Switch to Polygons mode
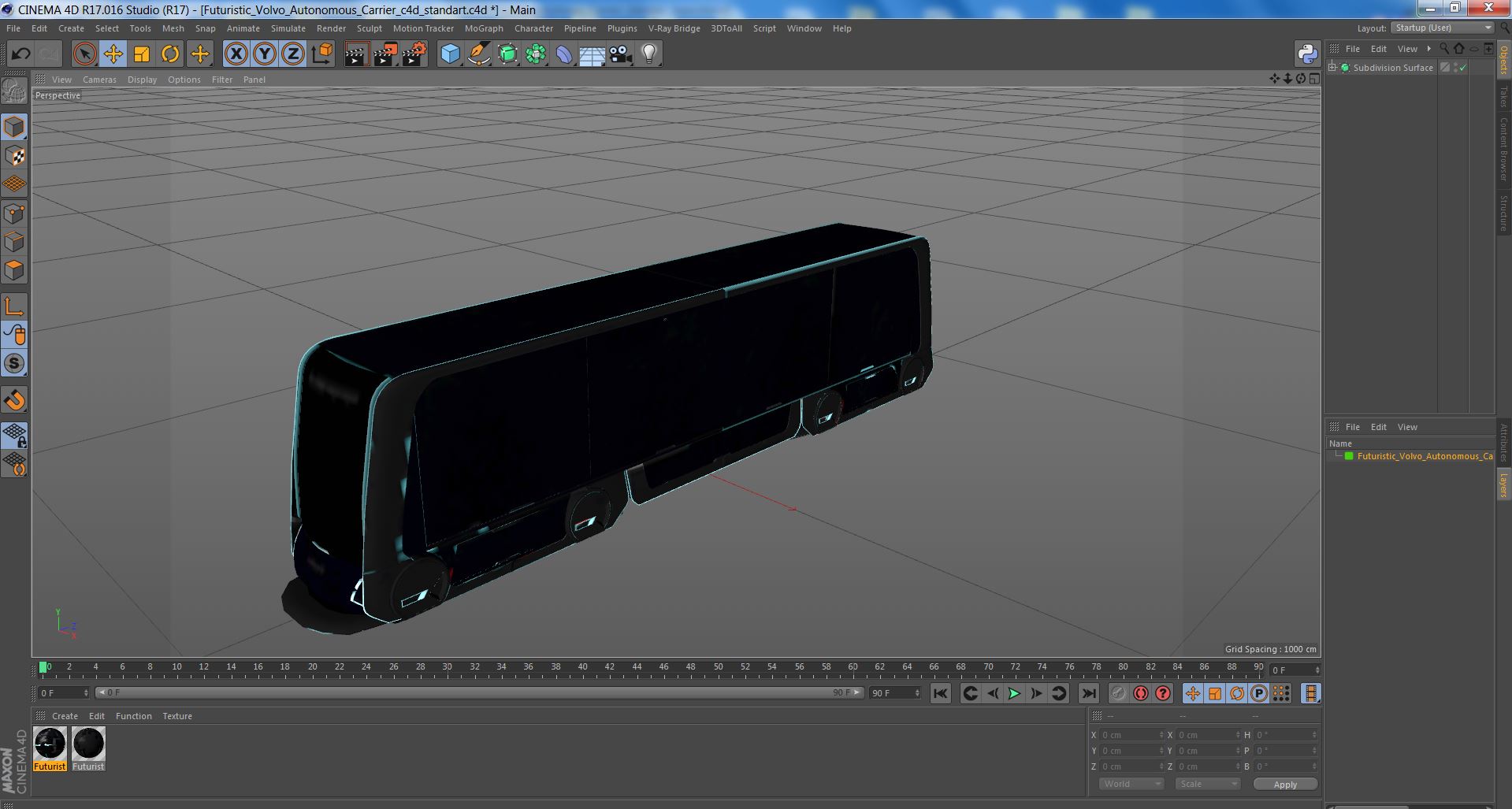The height and width of the screenshot is (809, 1512). [14, 270]
